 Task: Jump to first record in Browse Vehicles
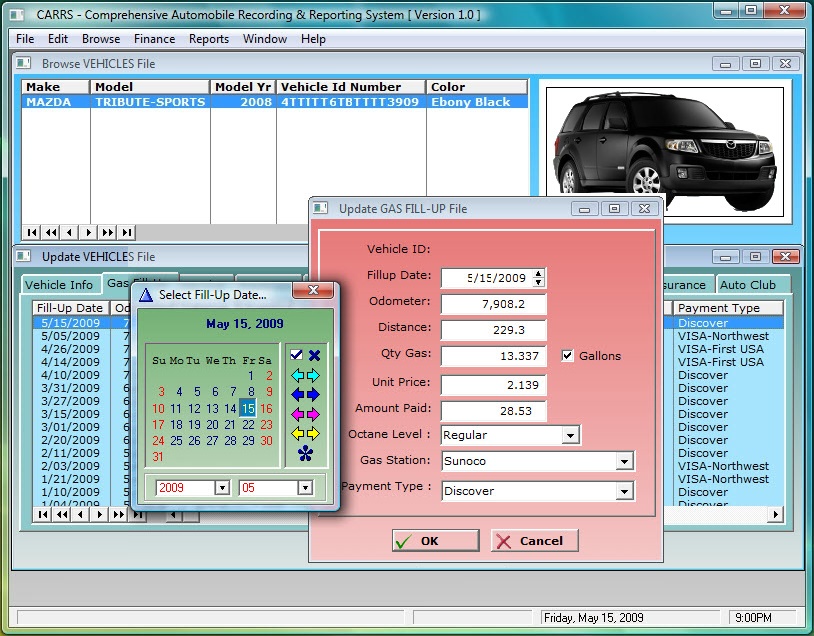tap(32, 232)
